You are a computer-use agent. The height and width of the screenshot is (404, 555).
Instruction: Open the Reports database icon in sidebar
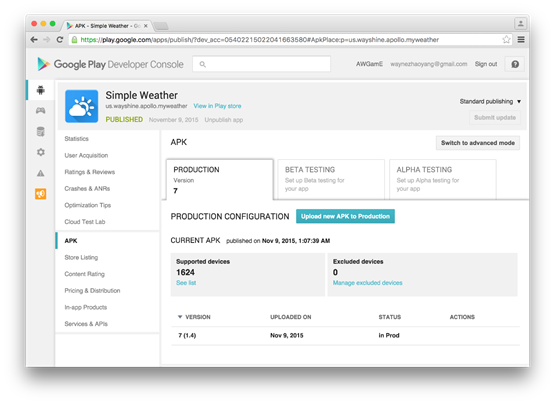tap(41, 131)
